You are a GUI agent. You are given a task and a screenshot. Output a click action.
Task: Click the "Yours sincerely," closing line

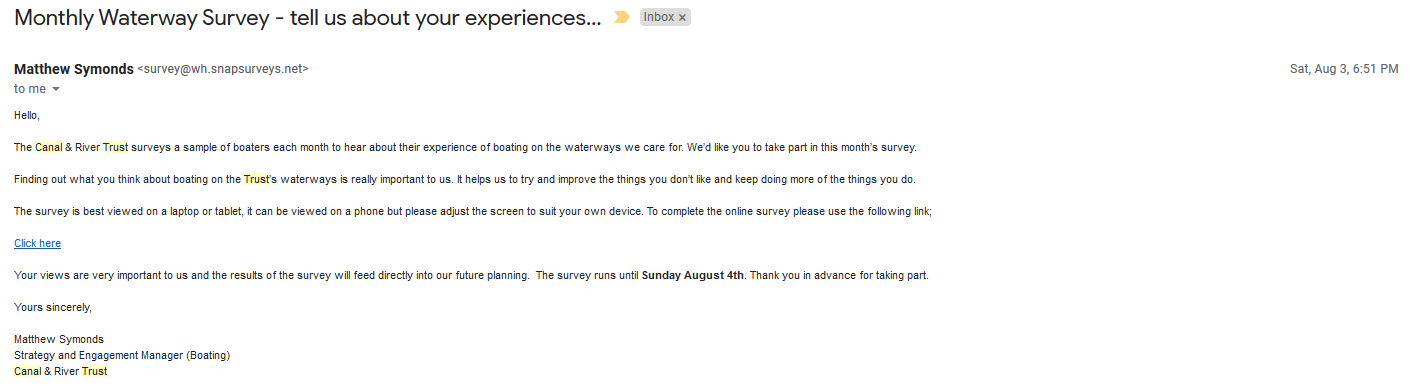point(53,307)
